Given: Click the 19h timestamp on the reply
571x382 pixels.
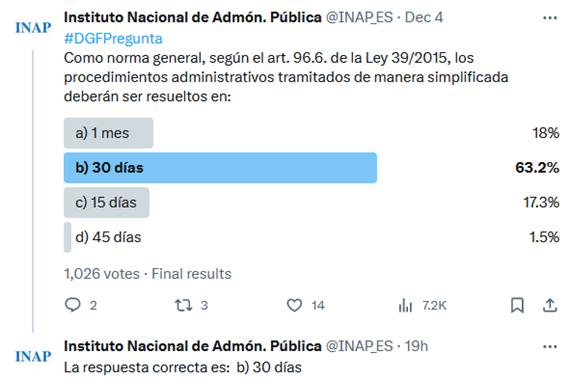Looking at the screenshot, I should [417, 346].
